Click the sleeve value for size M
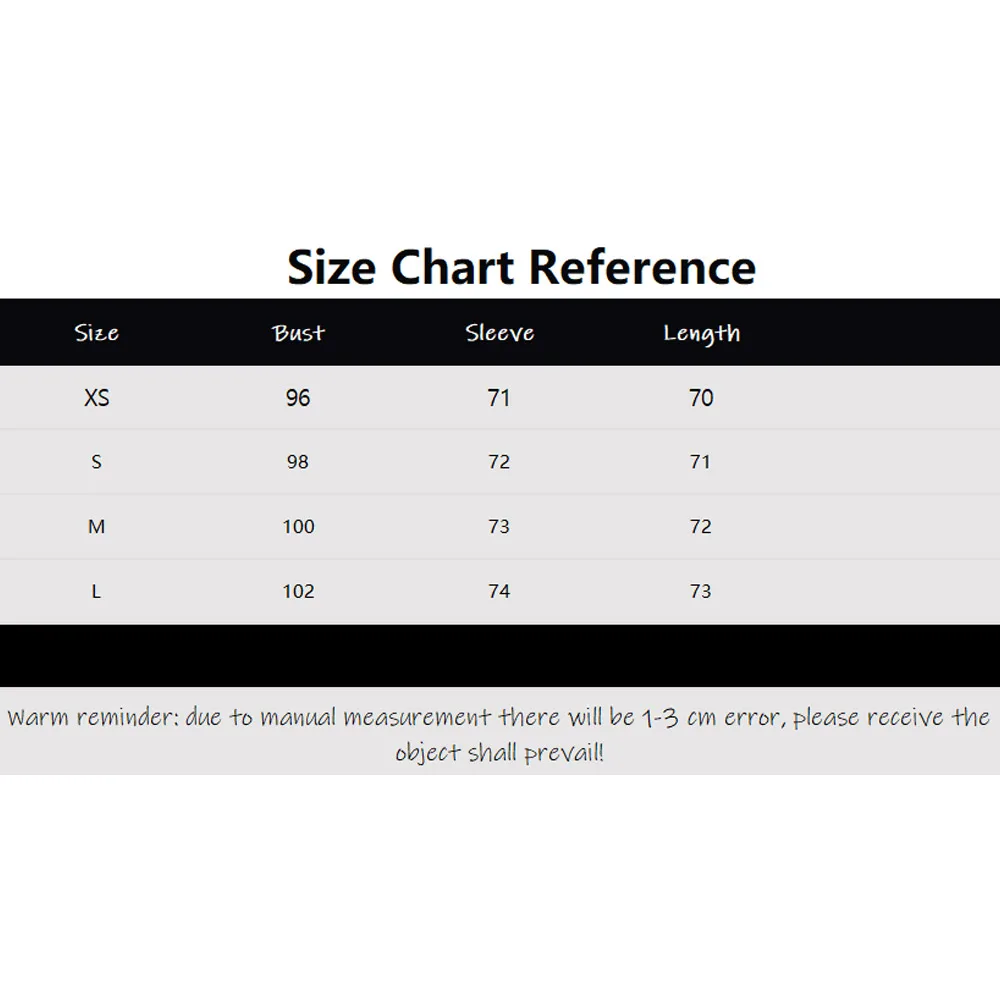The height and width of the screenshot is (1000, 1000). coord(500,527)
